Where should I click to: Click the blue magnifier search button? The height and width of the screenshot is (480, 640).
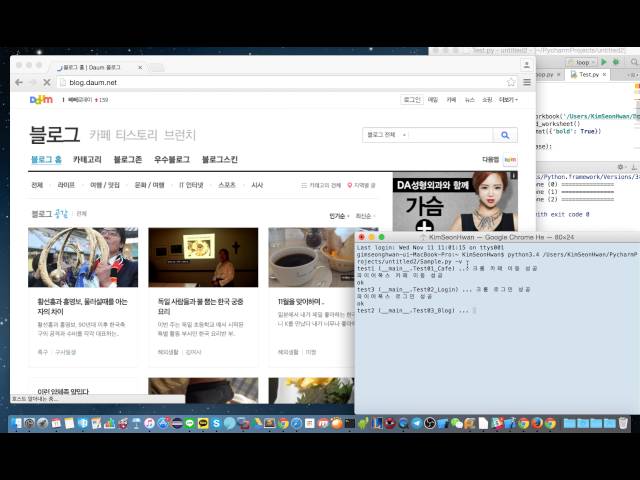pos(505,135)
